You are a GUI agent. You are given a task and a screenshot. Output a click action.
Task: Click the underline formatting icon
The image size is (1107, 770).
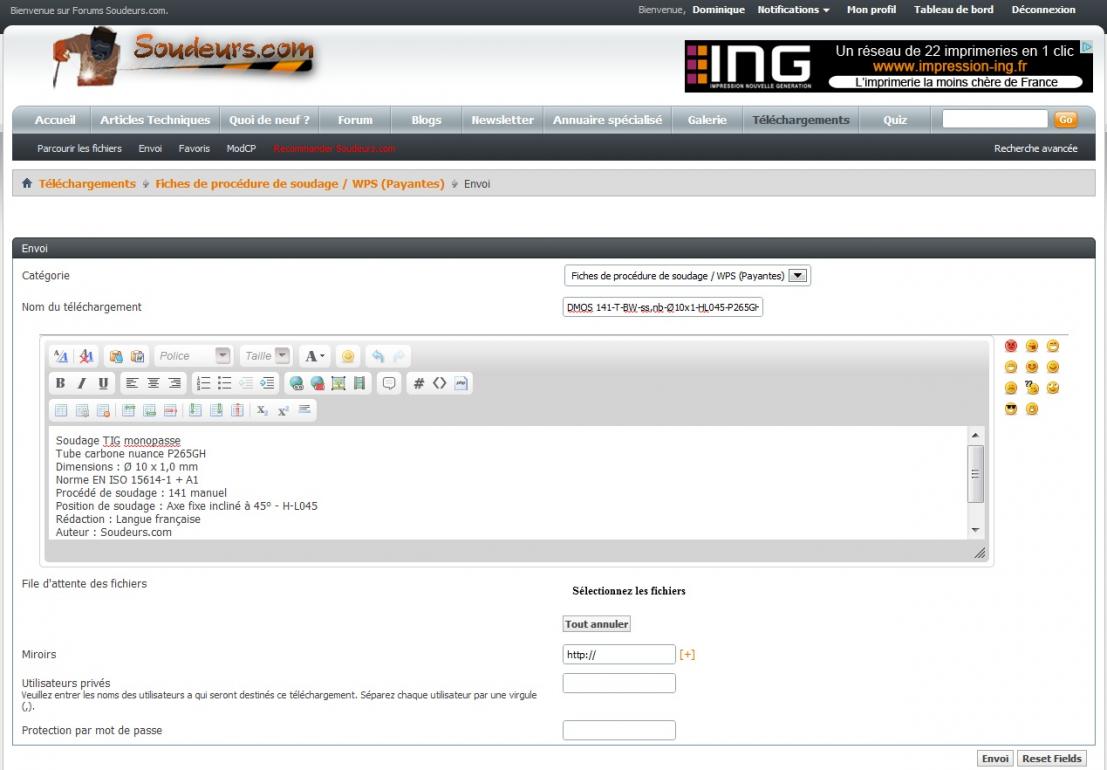(x=103, y=383)
